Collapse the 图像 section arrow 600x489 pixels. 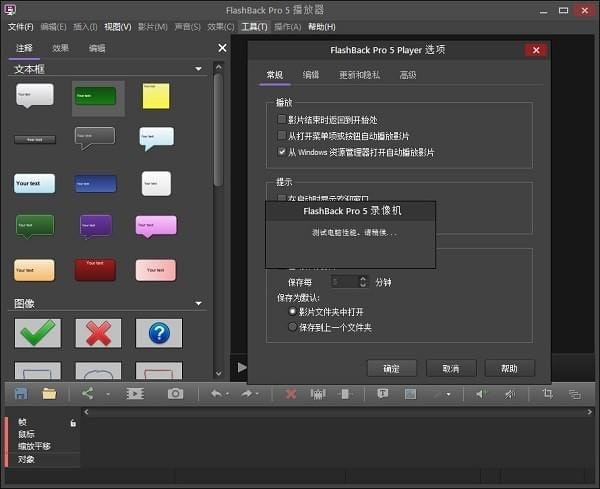(x=199, y=304)
